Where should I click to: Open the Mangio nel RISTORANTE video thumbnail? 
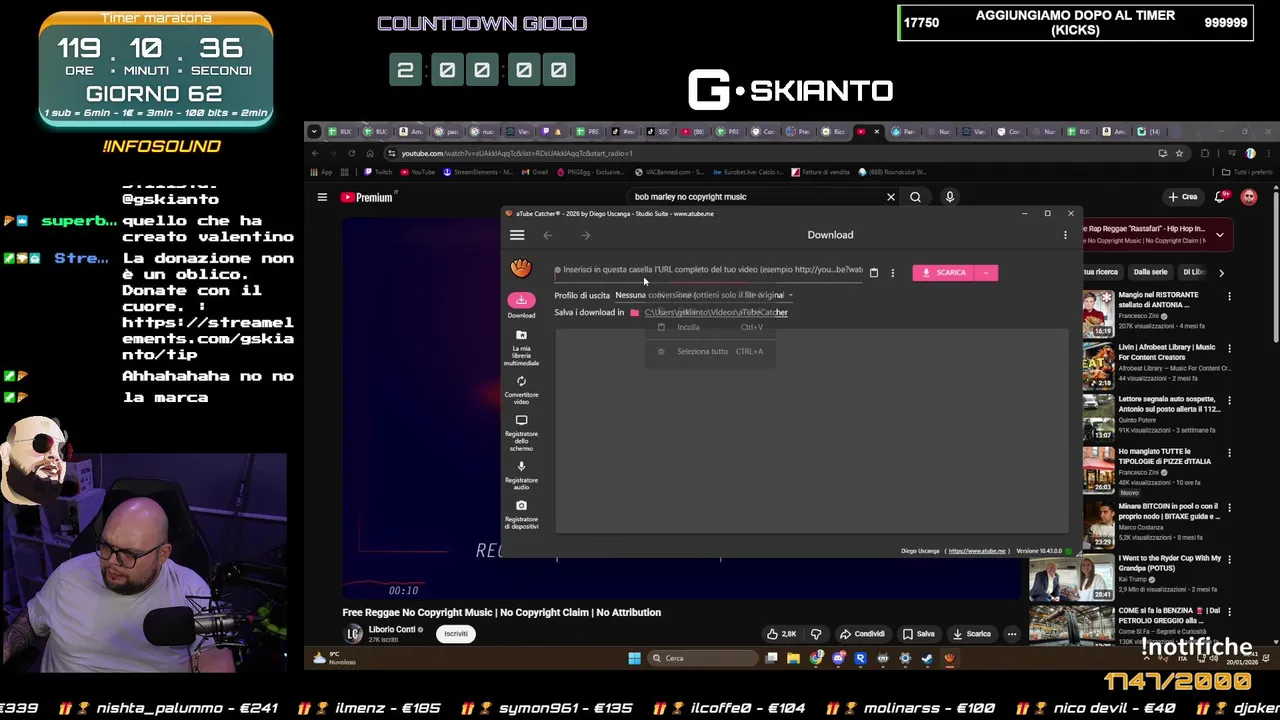click(1098, 314)
